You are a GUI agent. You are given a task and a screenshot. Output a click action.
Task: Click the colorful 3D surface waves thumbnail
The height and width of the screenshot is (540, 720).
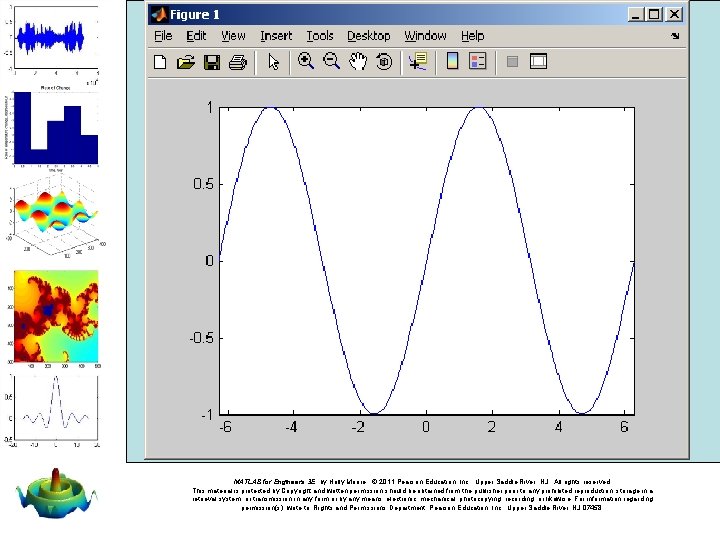(x=56, y=216)
